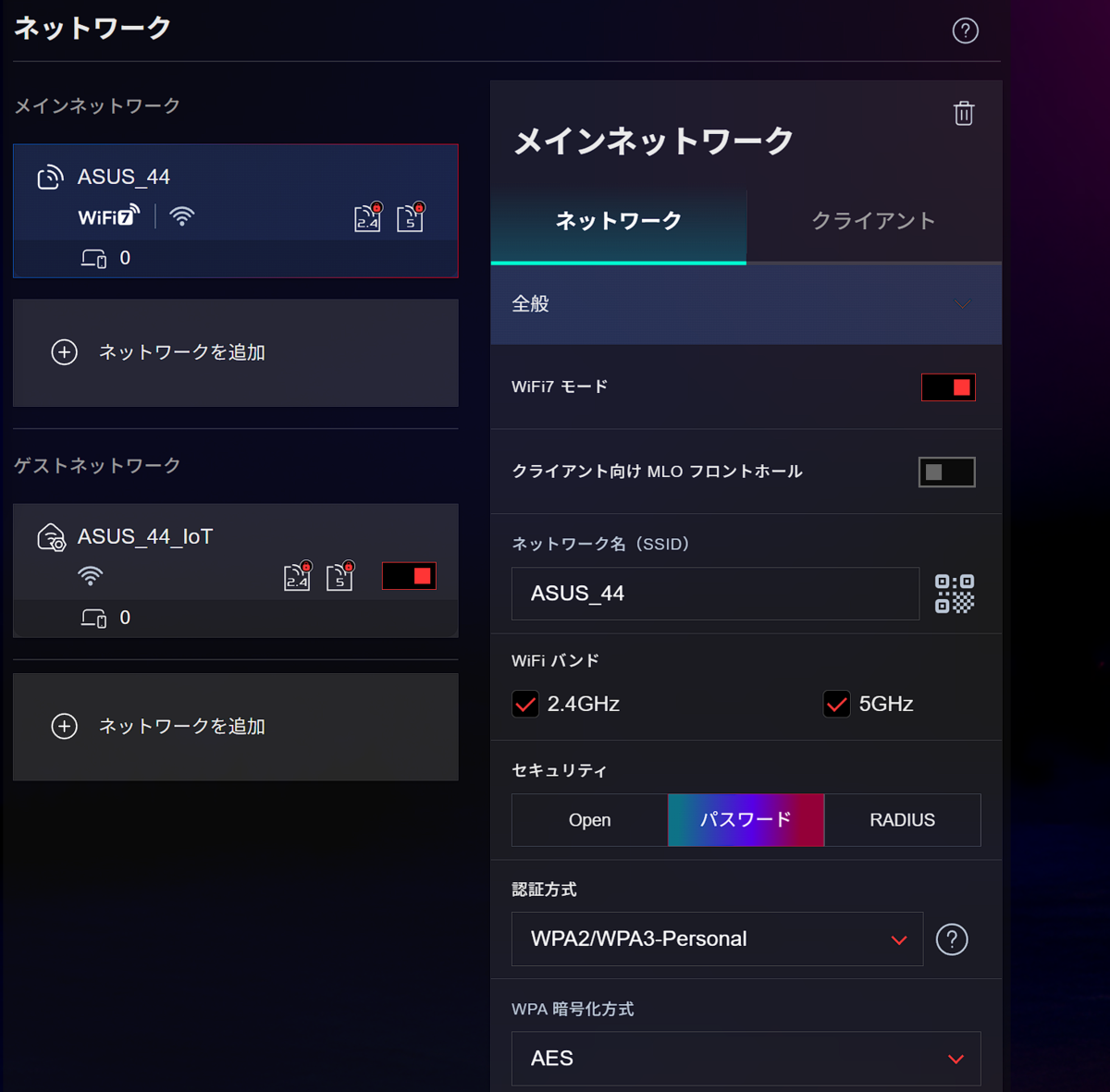1110x1092 pixels.
Task: Click the trash icon to delete main network
Action: 964,113
